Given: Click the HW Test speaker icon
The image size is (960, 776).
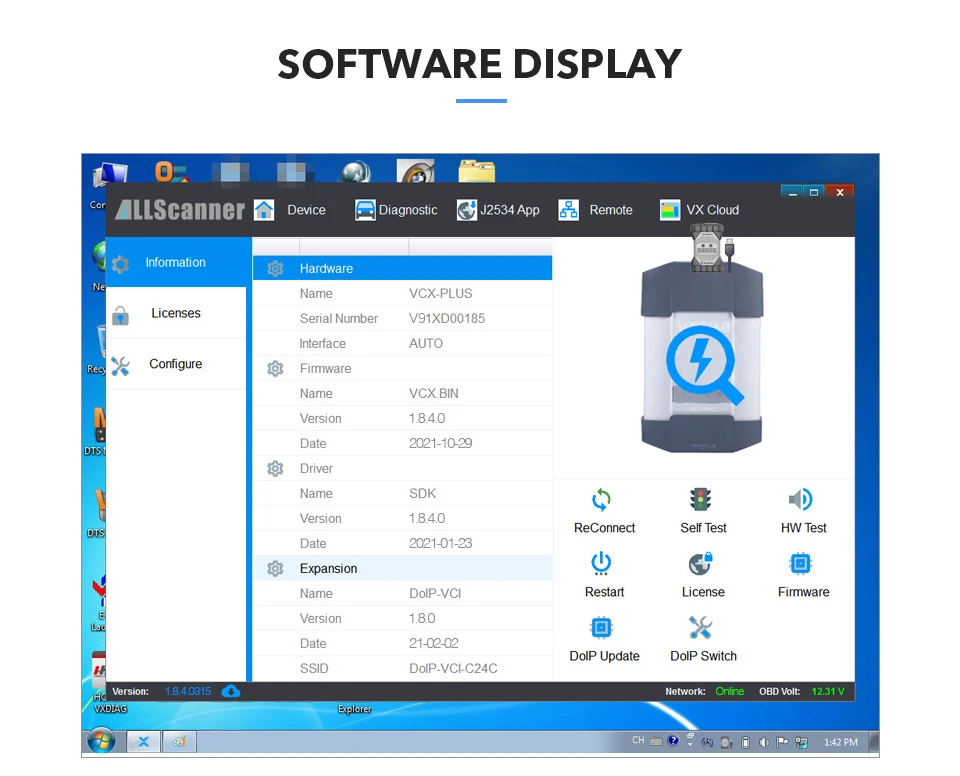Looking at the screenshot, I should 800,500.
